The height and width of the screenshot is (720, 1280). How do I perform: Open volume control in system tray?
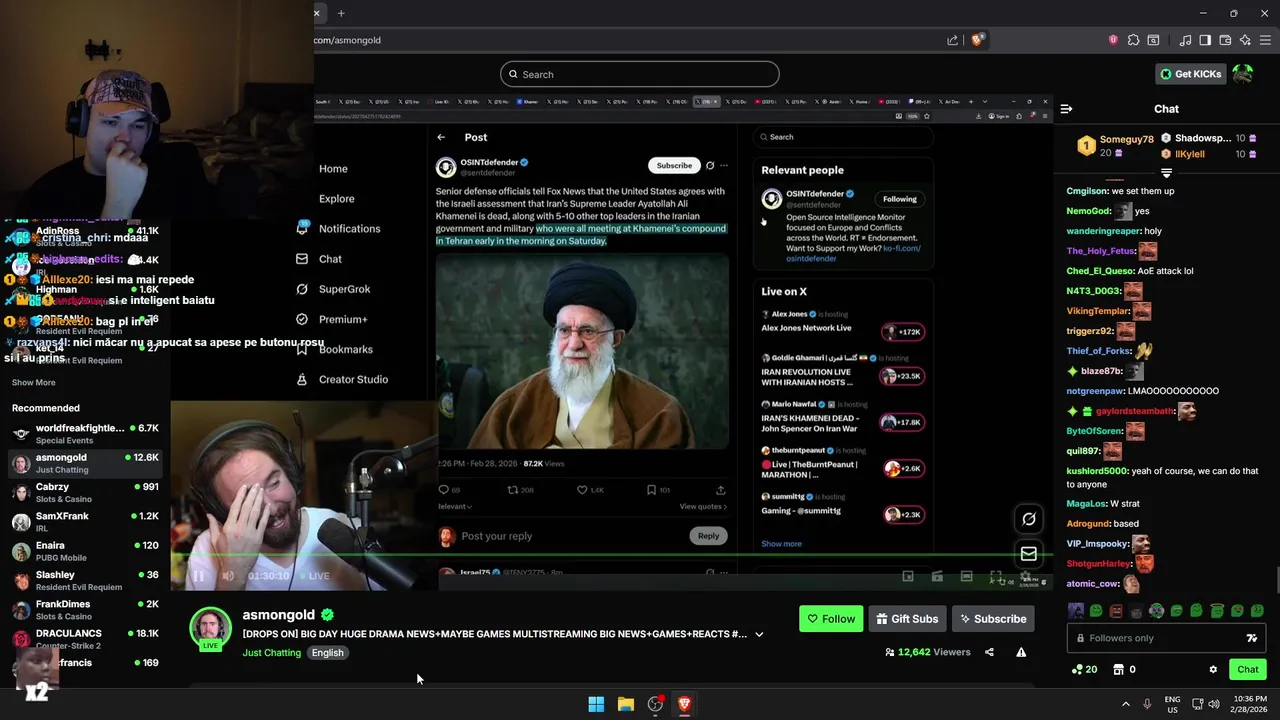coord(1213,704)
